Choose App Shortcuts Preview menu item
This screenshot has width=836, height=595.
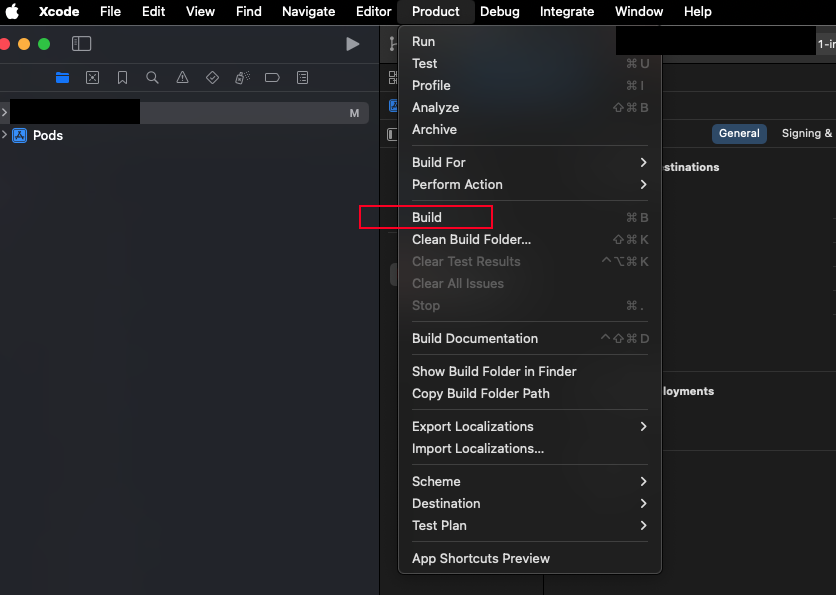tap(530, 558)
